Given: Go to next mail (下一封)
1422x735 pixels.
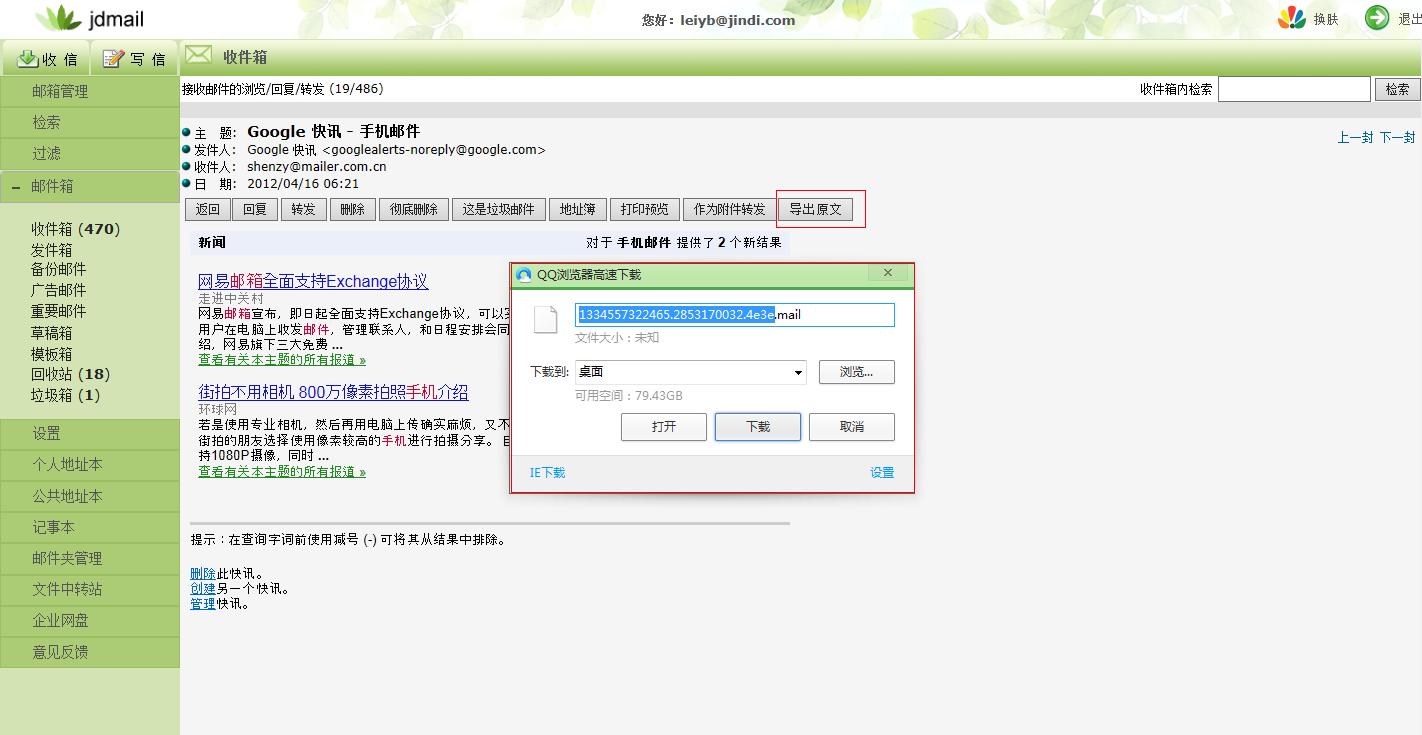Looking at the screenshot, I should pos(1397,138).
